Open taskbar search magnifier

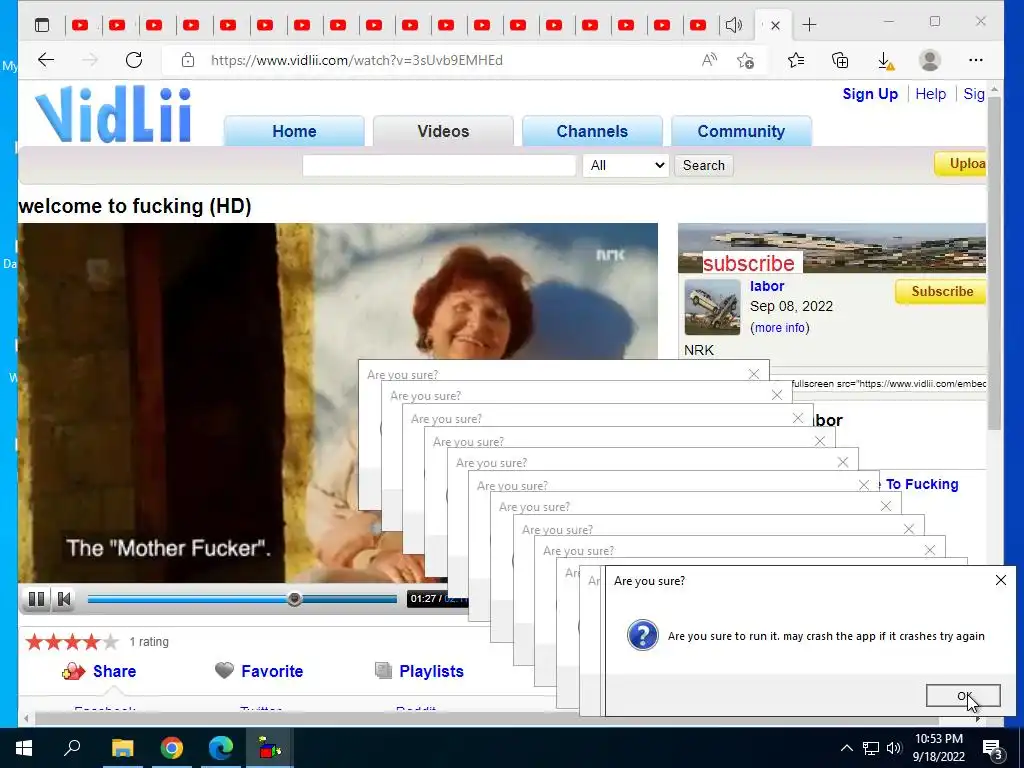pyautogui.click(x=72, y=748)
